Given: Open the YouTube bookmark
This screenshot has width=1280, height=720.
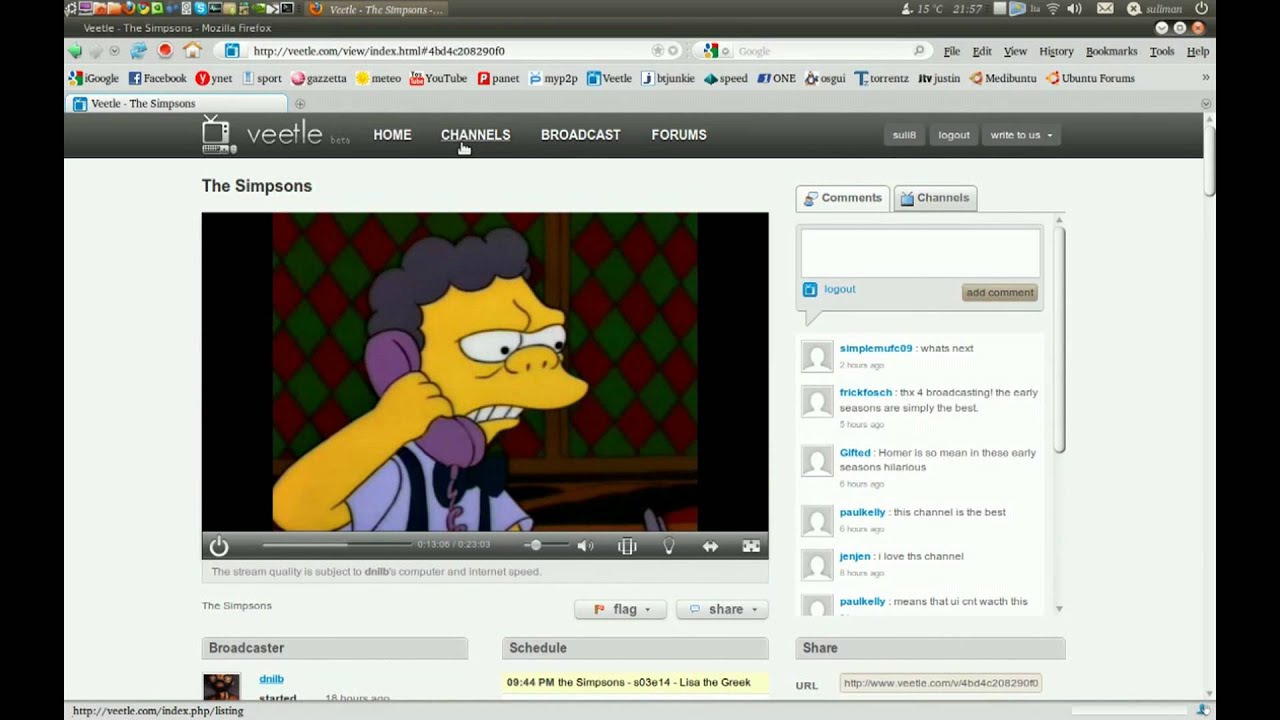Looking at the screenshot, I should coord(438,78).
